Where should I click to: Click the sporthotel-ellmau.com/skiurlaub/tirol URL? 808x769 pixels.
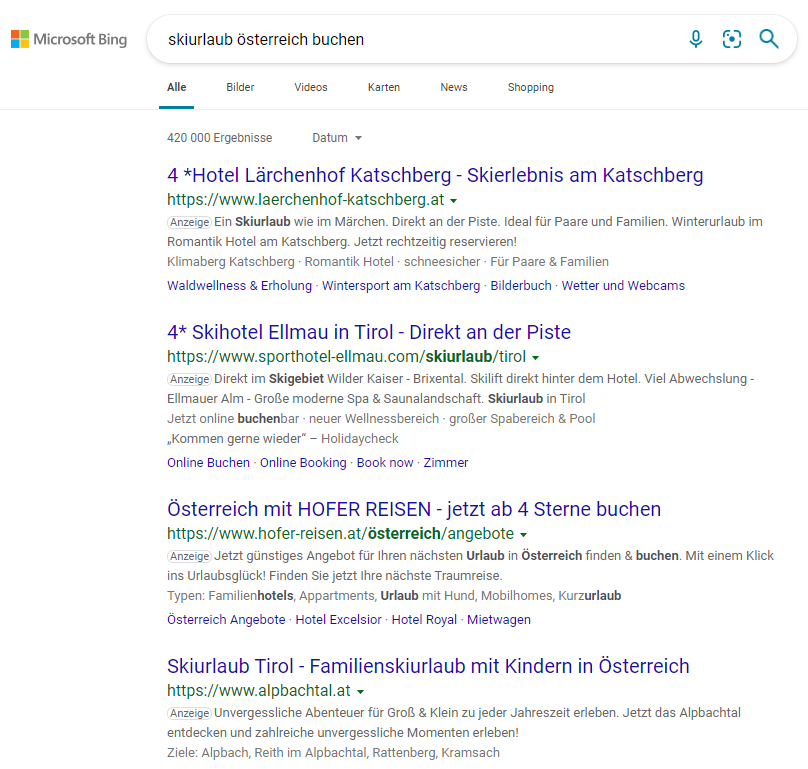[x=346, y=357]
